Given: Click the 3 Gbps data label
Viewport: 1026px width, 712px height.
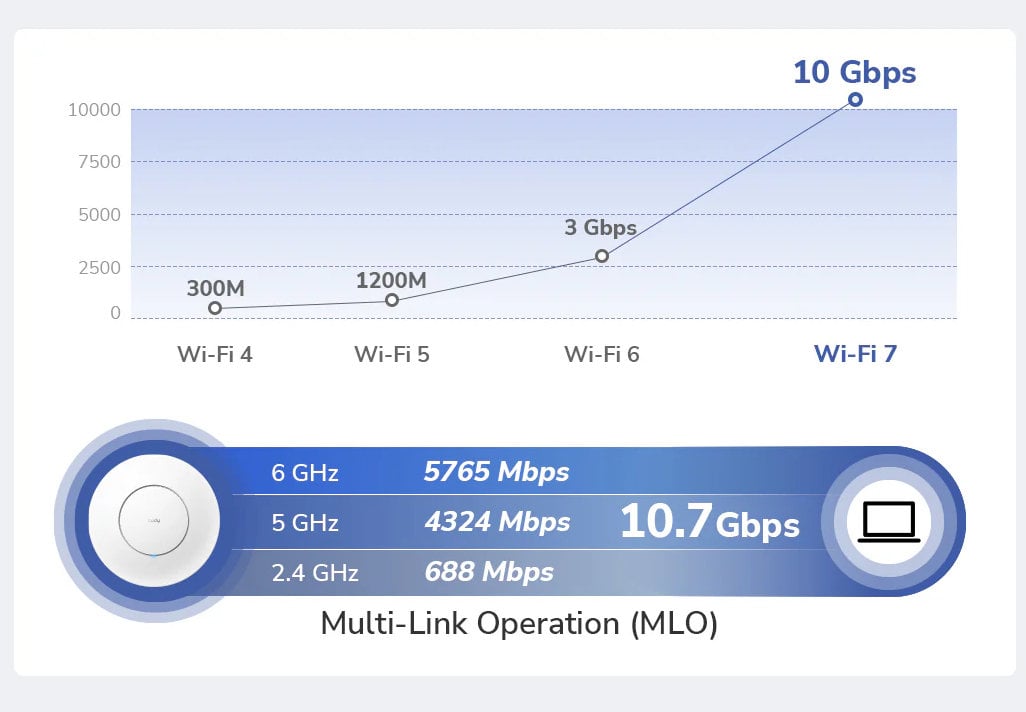Looking at the screenshot, I should pyautogui.click(x=600, y=228).
